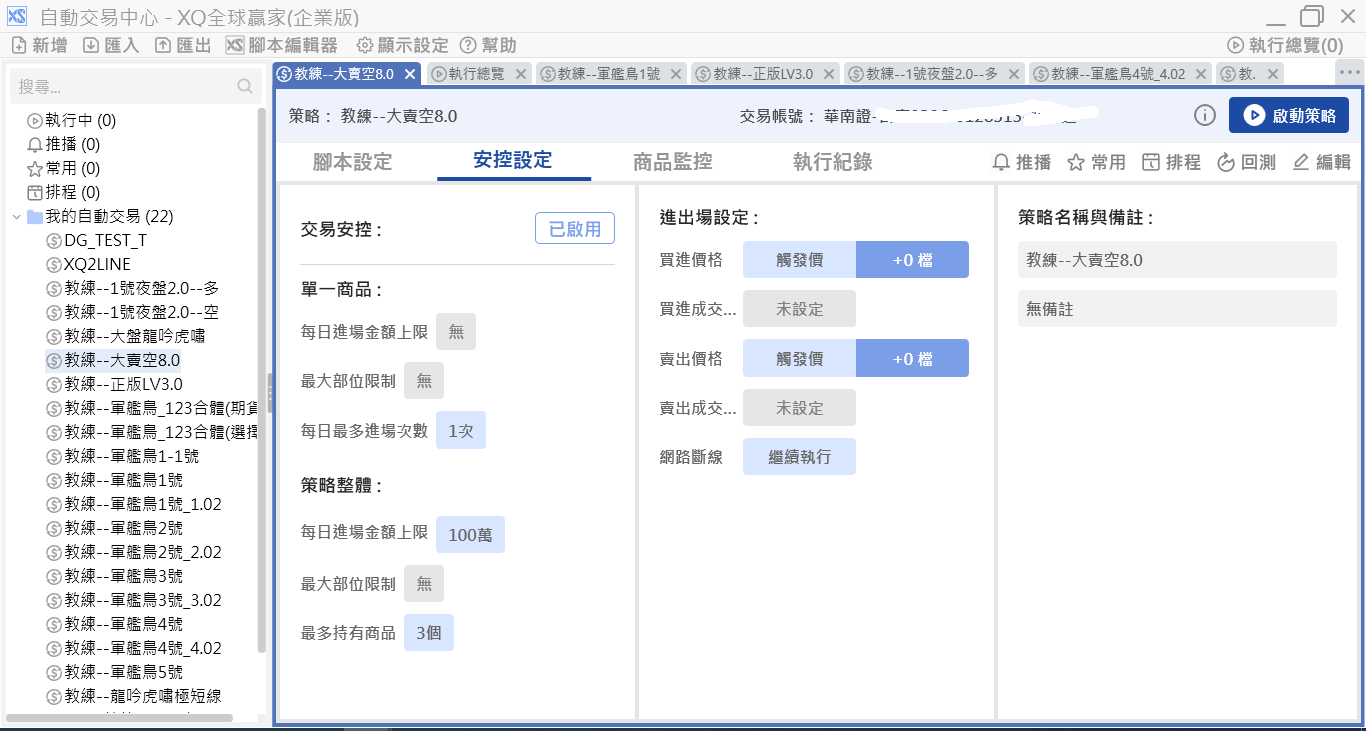Edit the 無備註 notes field
1366x731 pixels.
[1177, 309]
